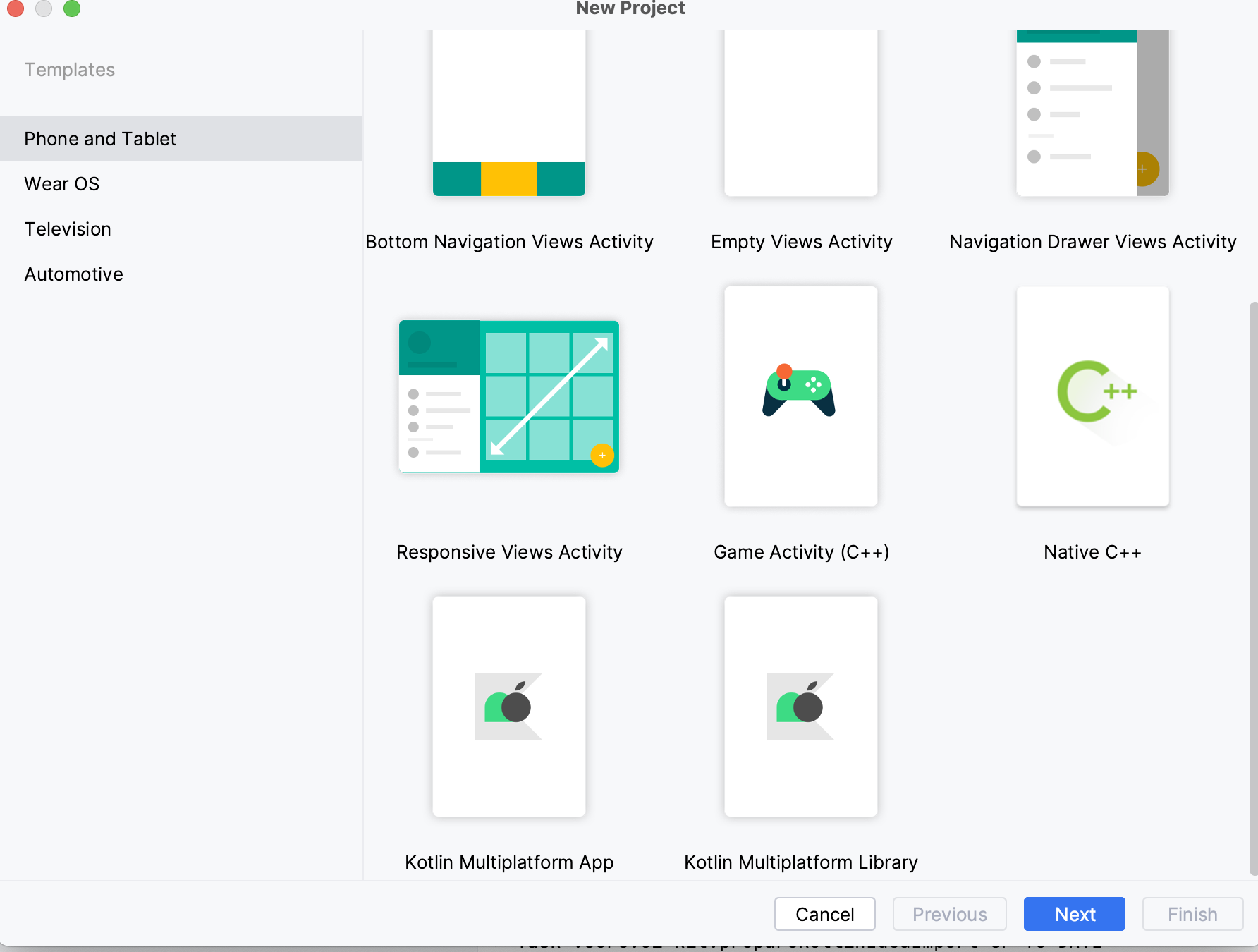Select the Kotlin Multiplatform Library template
Viewport: 1258px width, 952px height.
[x=800, y=706]
